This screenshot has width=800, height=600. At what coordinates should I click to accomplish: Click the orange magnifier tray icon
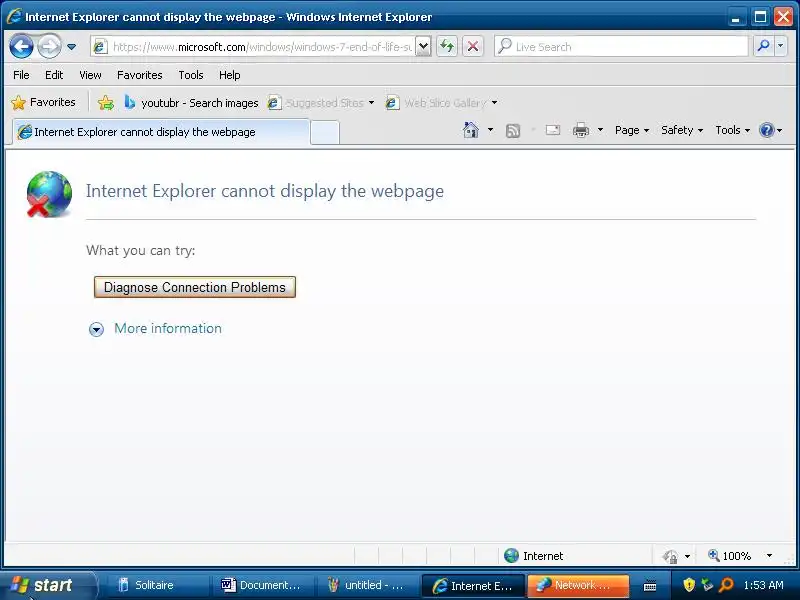[x=726, y=585]
